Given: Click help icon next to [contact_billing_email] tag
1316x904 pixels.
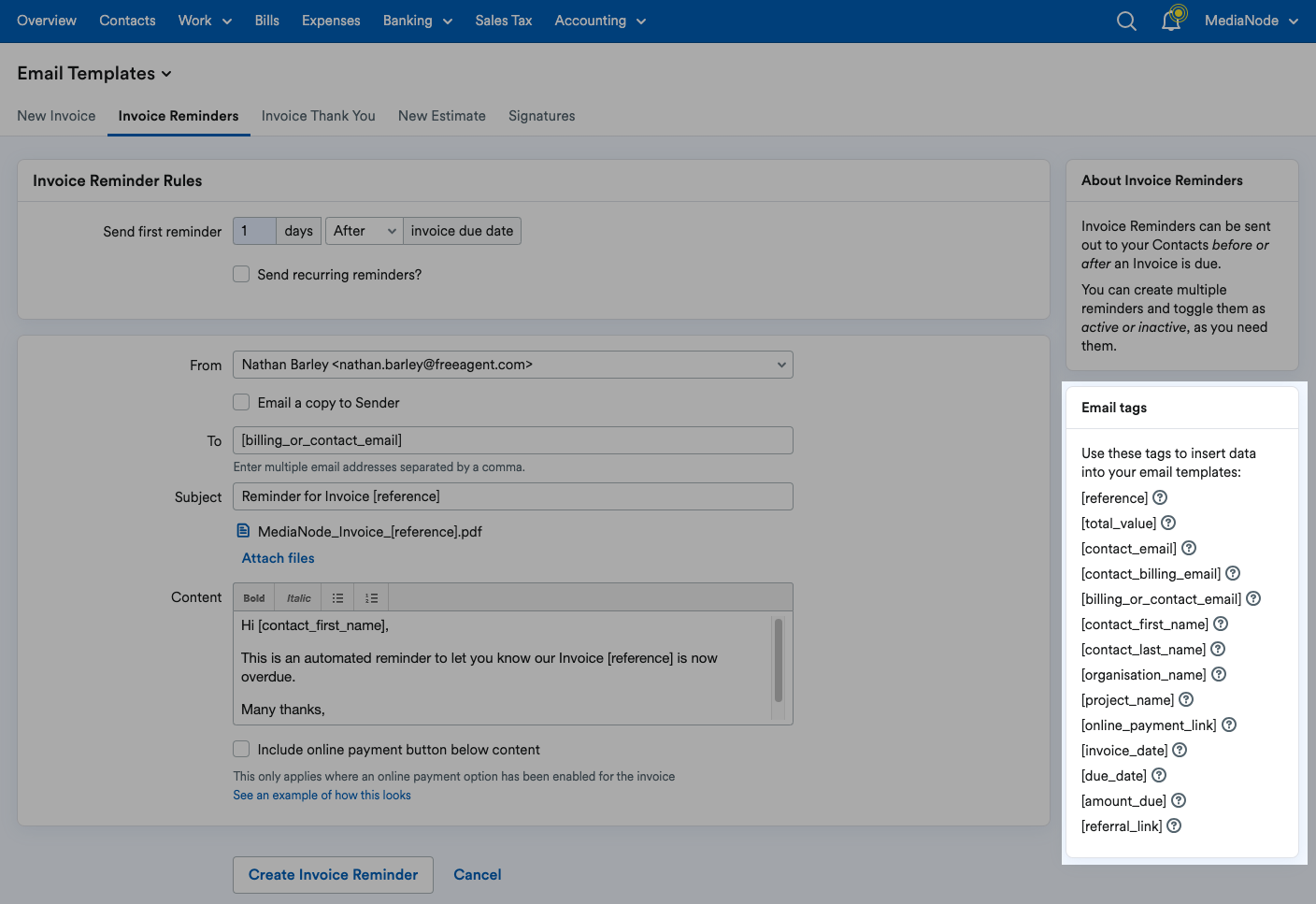Looking at the screenshot, I should [x=1233, y=573].
